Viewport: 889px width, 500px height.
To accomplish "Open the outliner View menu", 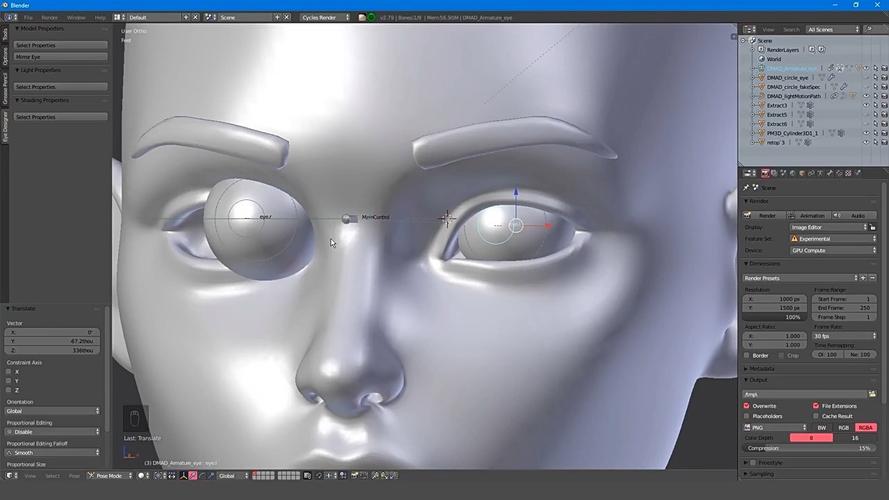I will point(768,29).
